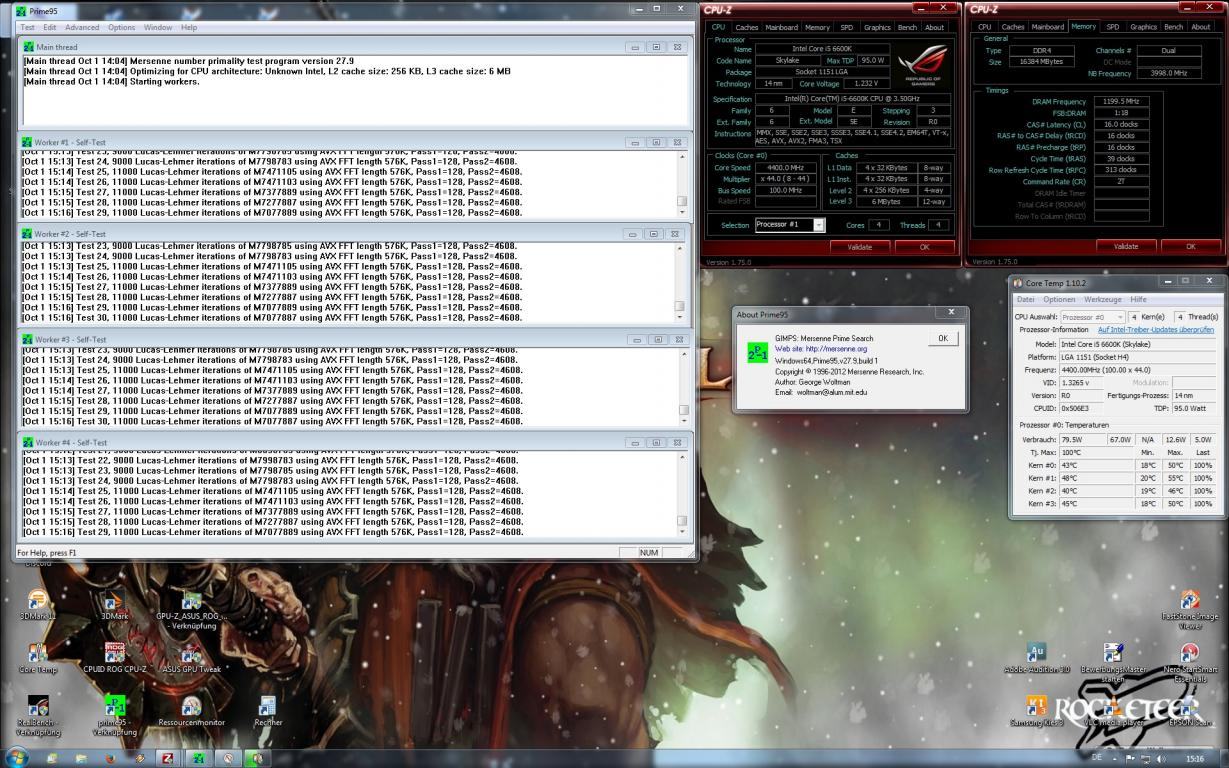Switch to Mainboard tab in left CPU-Z
Image resolution: width=1229 pixels, height=768 pixels.
pos(782,27)
